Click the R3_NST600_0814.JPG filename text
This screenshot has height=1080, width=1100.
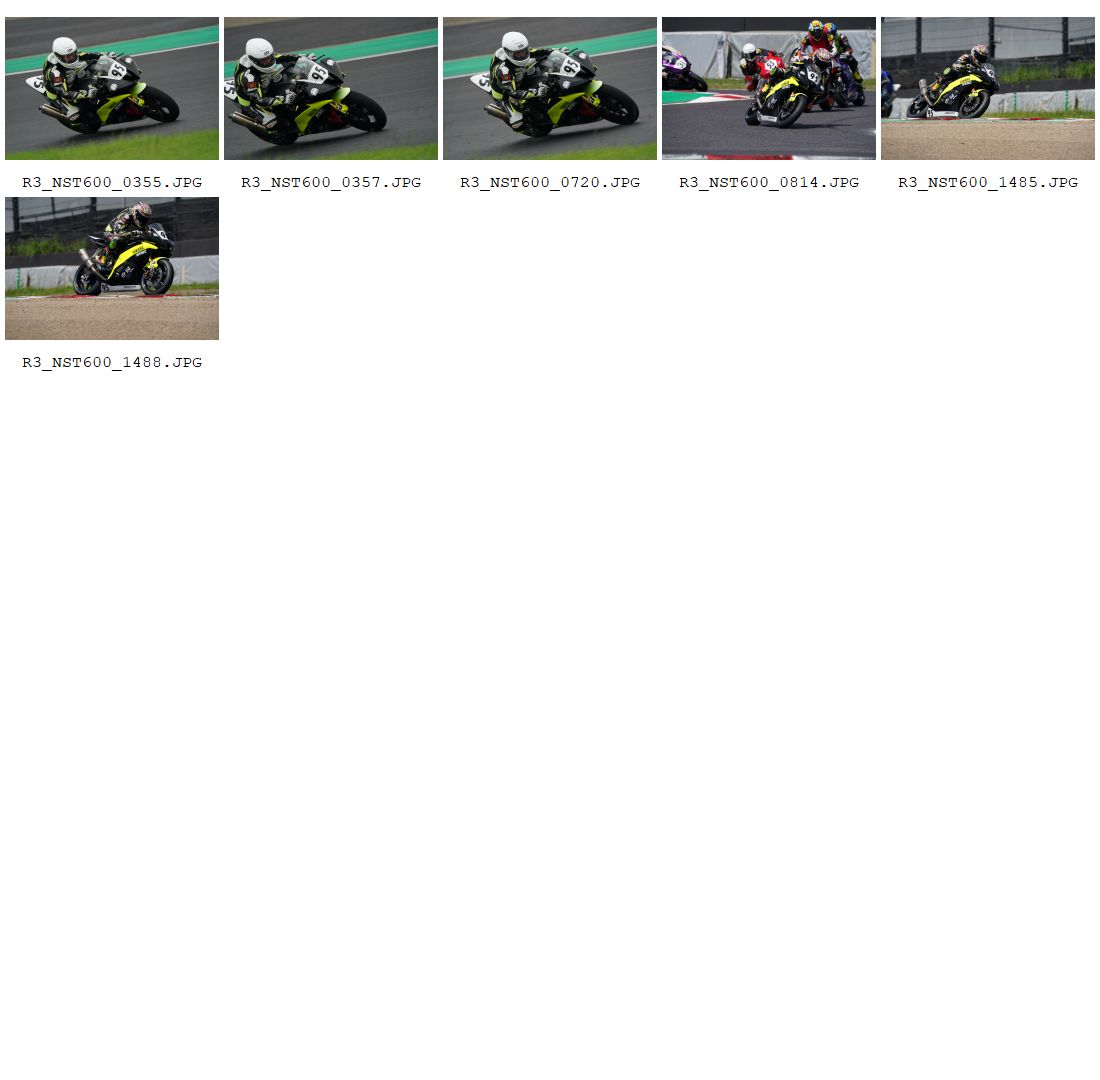[769, 183]
